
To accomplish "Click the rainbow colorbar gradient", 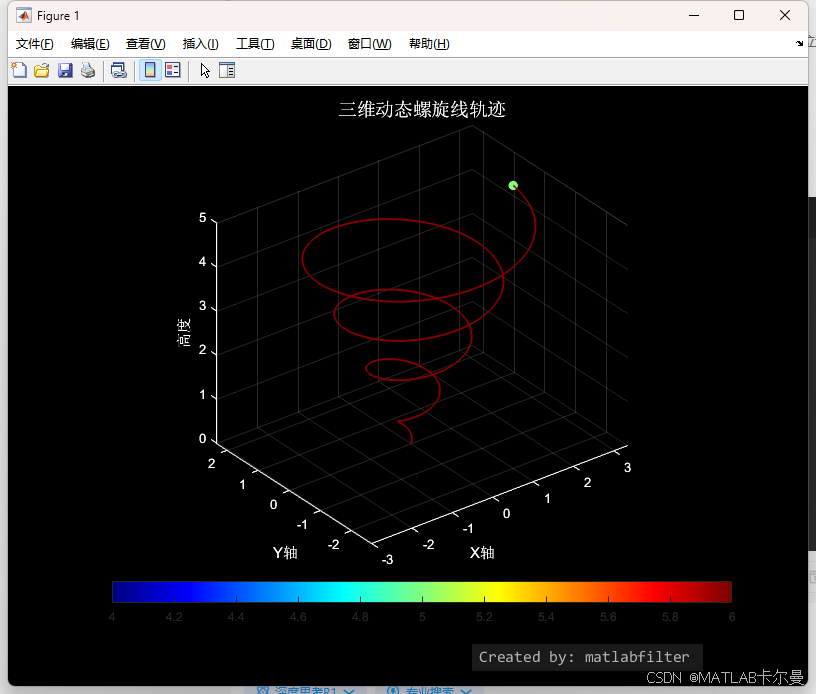I will (x=420, y=590).
